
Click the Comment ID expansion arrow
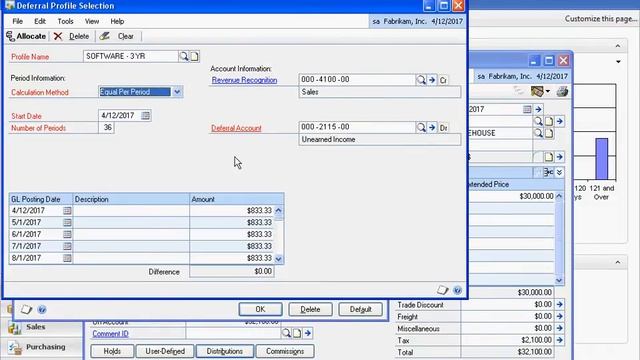308,333
